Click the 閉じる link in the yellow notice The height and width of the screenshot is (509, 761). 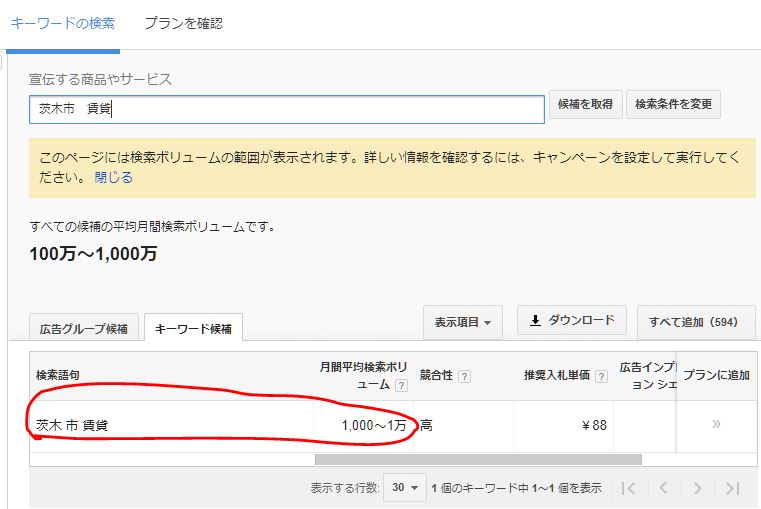click(x=113, y=177)
